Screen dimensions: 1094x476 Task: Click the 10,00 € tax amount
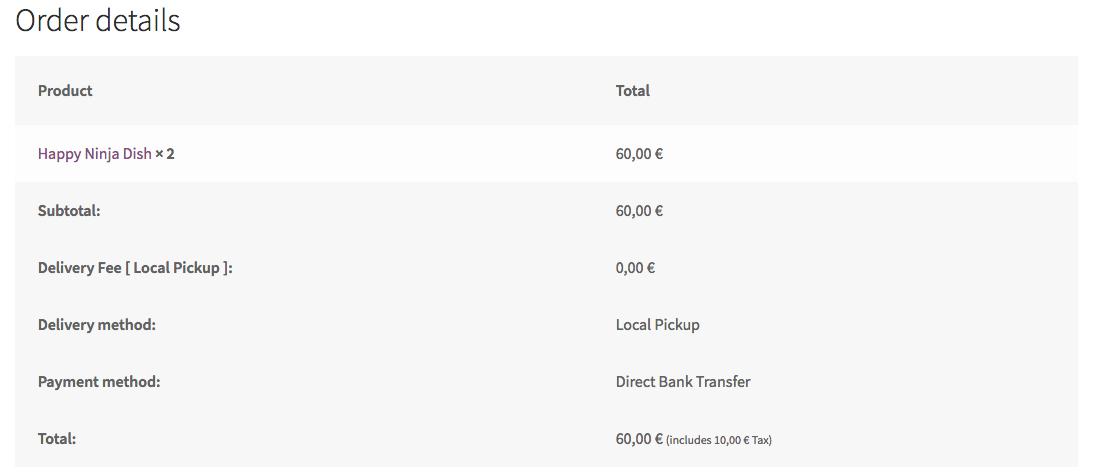click(x=731, y=440)
